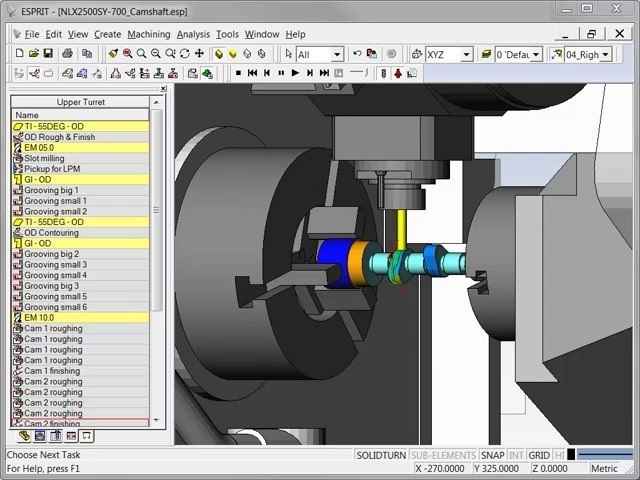Open the Analysis menu

pyautogui.click(x=193, y=34)
